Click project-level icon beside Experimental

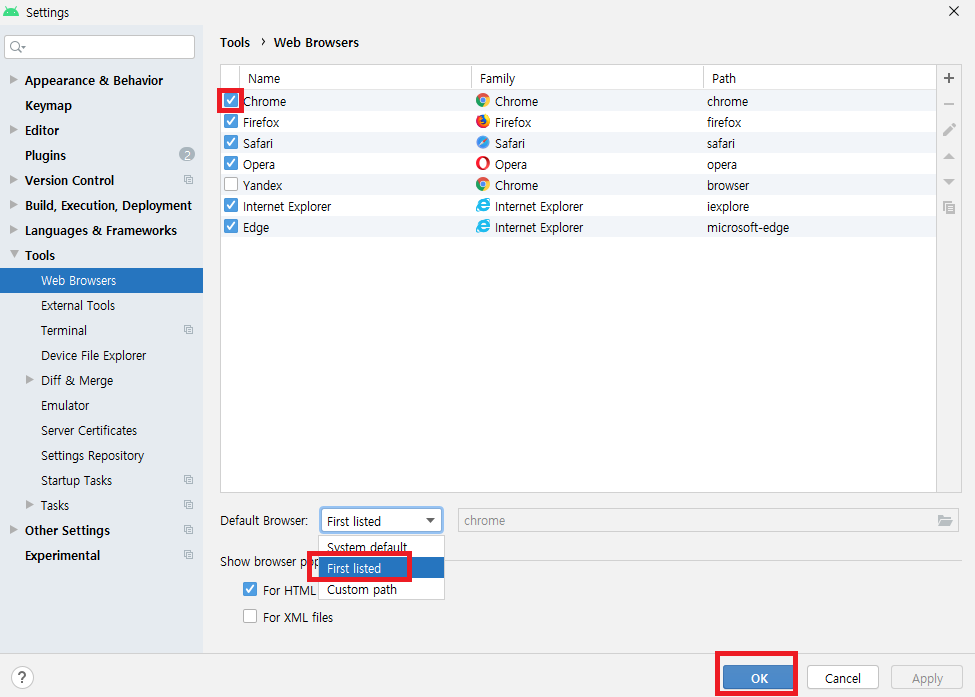pos(188,555)
